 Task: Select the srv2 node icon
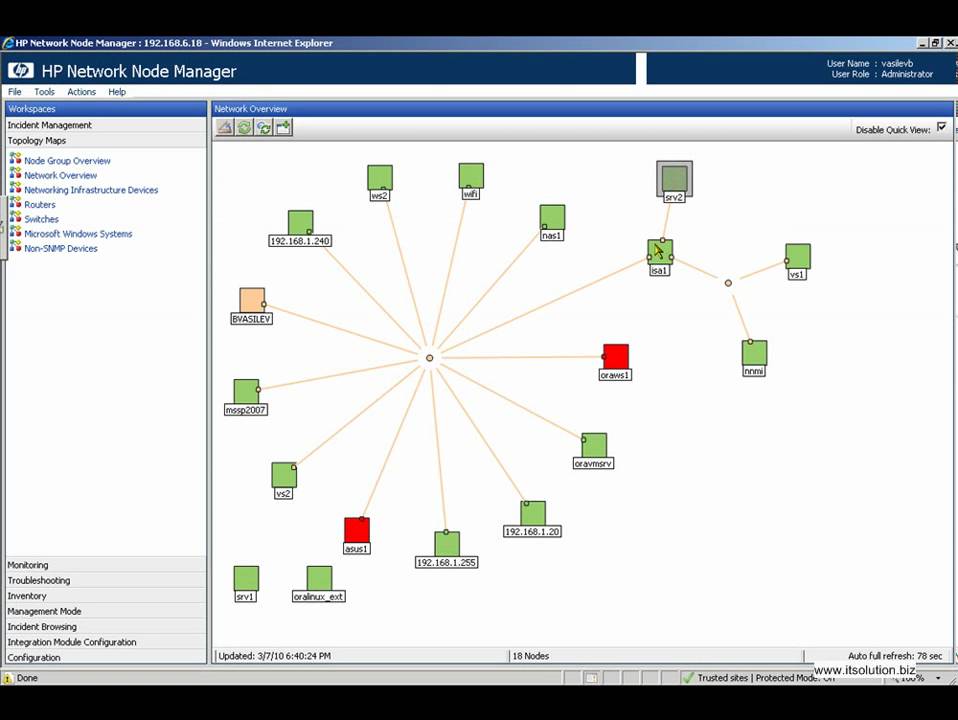click(x=675, y=178)
